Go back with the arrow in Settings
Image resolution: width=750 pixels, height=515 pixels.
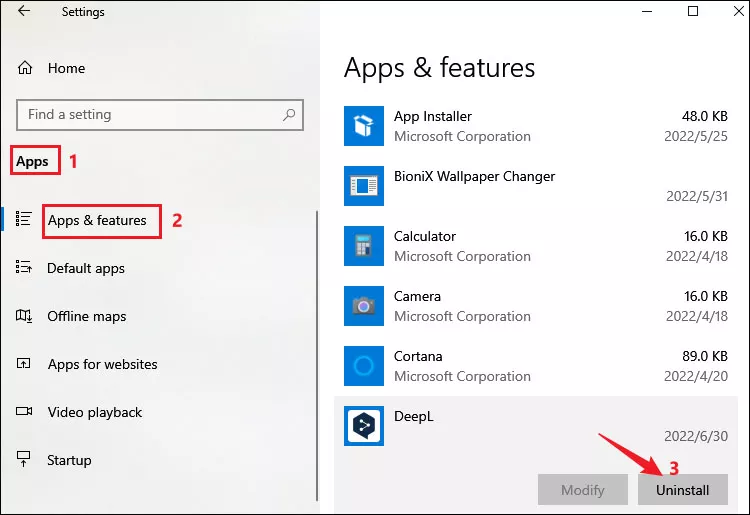[24, 11]
